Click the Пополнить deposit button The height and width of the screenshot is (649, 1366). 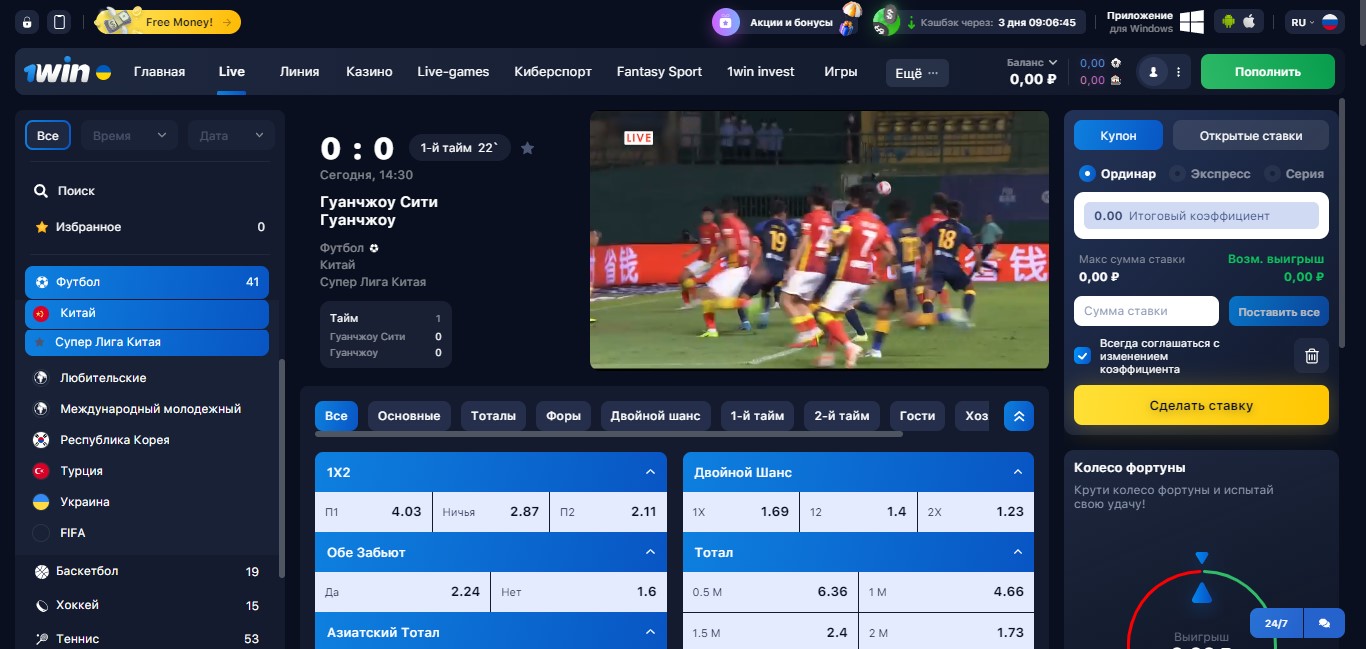pyautogui.click(x=1268, y=72)
